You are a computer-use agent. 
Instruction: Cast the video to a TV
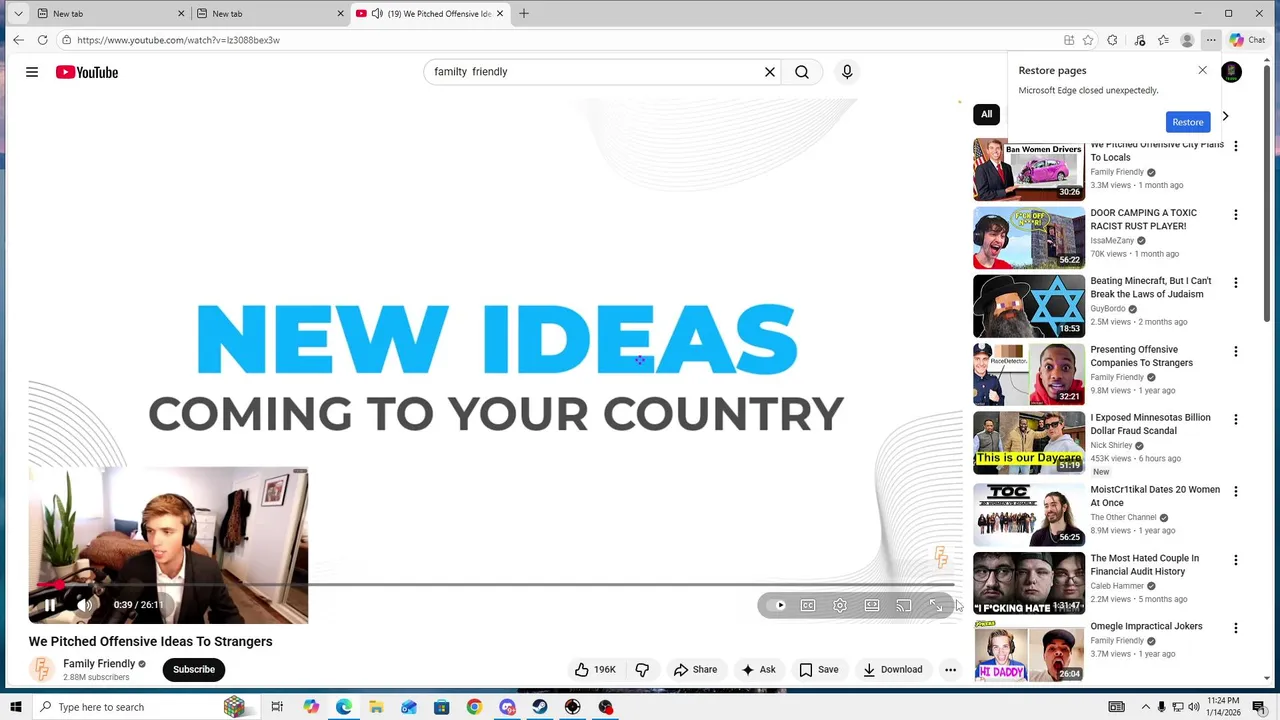click(904, 605)
